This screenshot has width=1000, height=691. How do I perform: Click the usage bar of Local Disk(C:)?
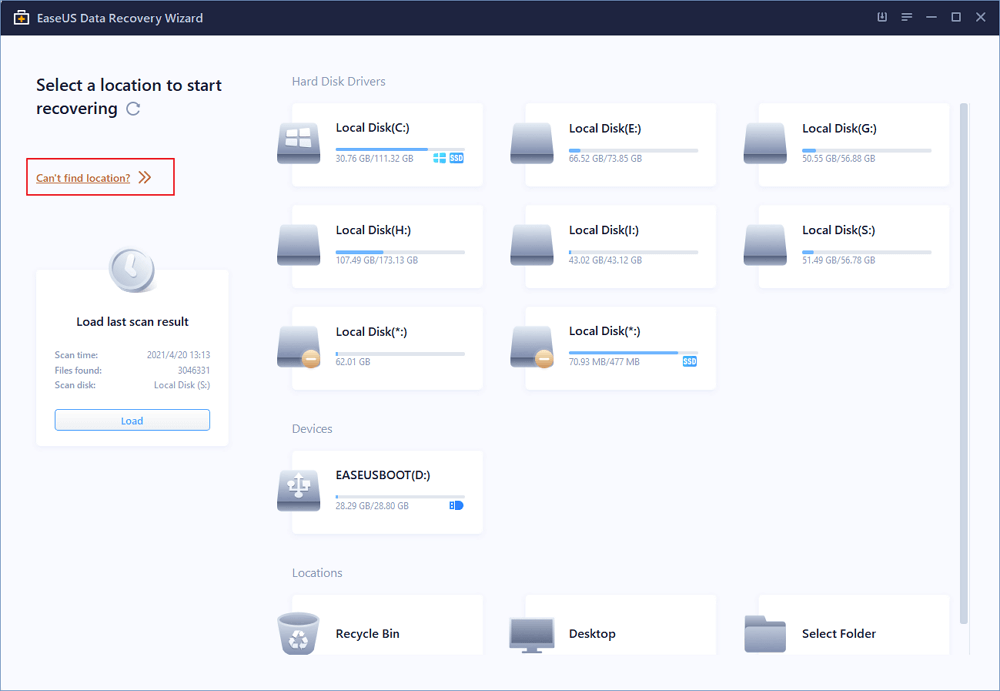tap(400, 149)
